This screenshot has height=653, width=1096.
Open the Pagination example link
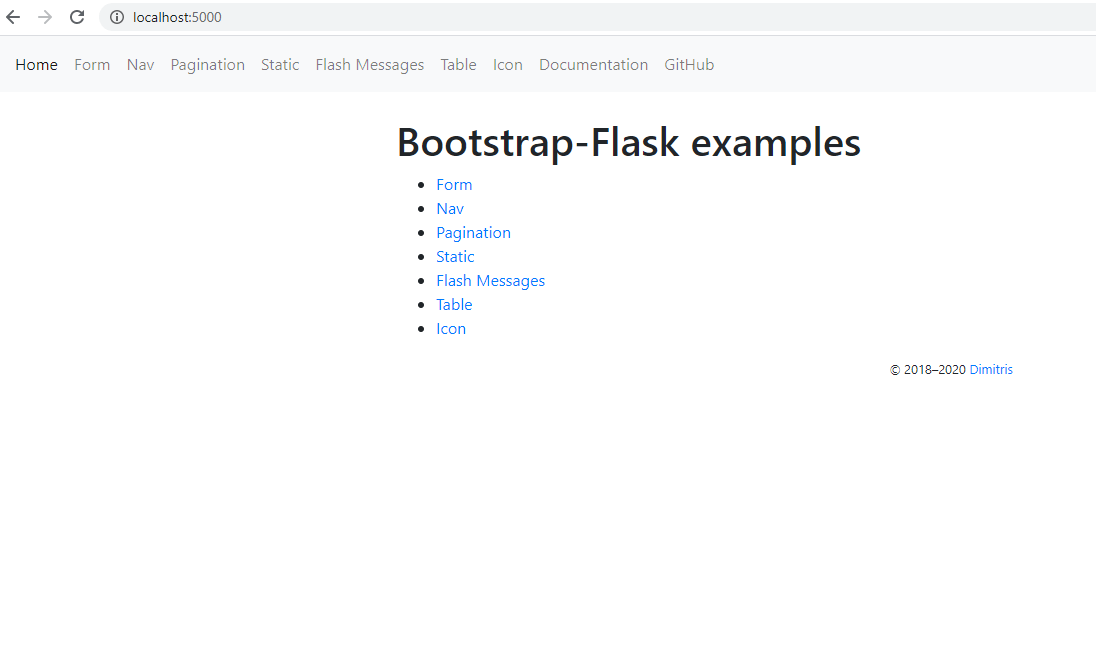point(473,232)
